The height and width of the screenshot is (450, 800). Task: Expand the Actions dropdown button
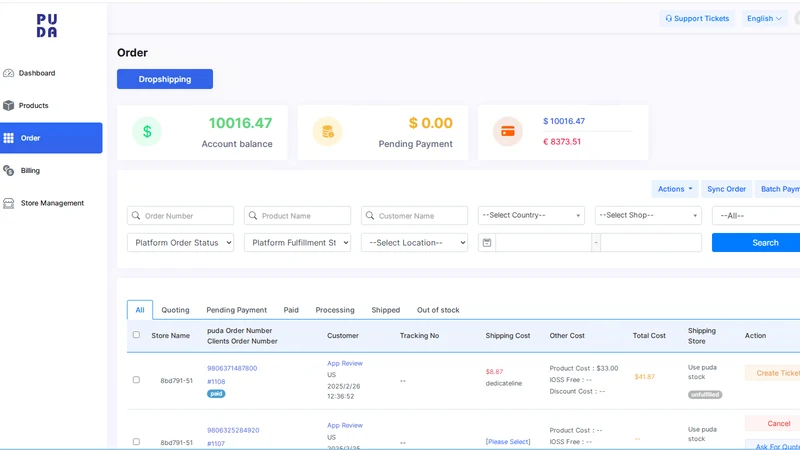[x=675, y=189]
